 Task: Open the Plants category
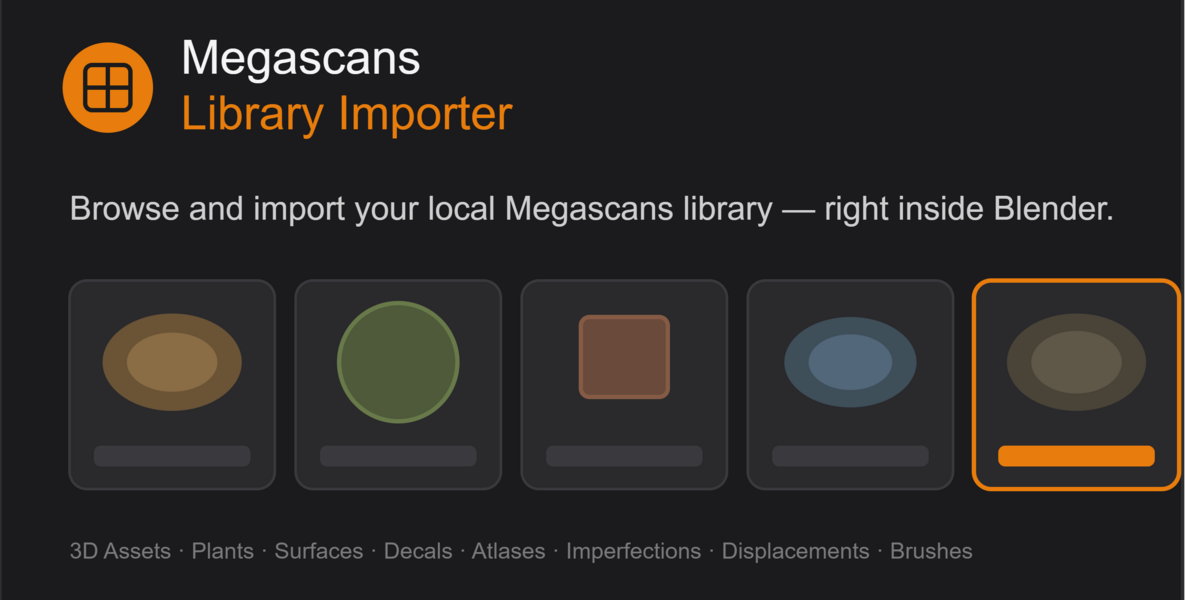[222, 551]
